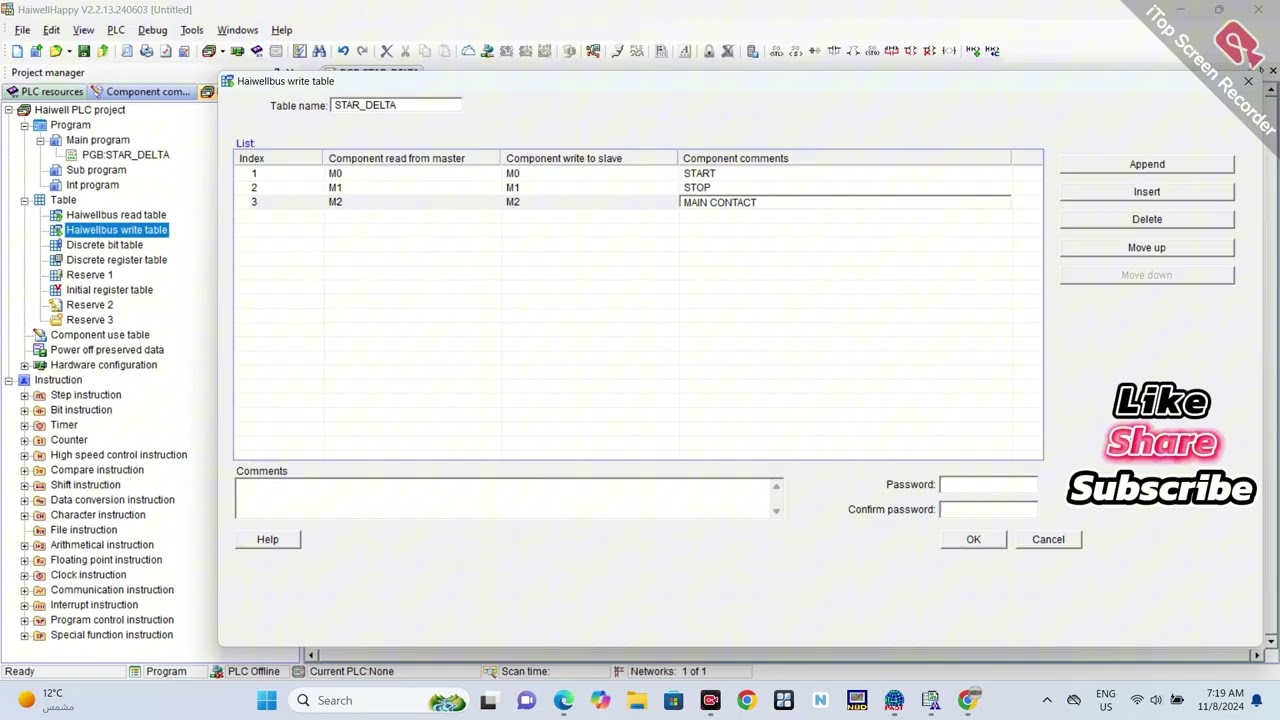Expand the Hardware configuration node
This screenshot has width=1280, height=720.
click(x=25, y=365)
